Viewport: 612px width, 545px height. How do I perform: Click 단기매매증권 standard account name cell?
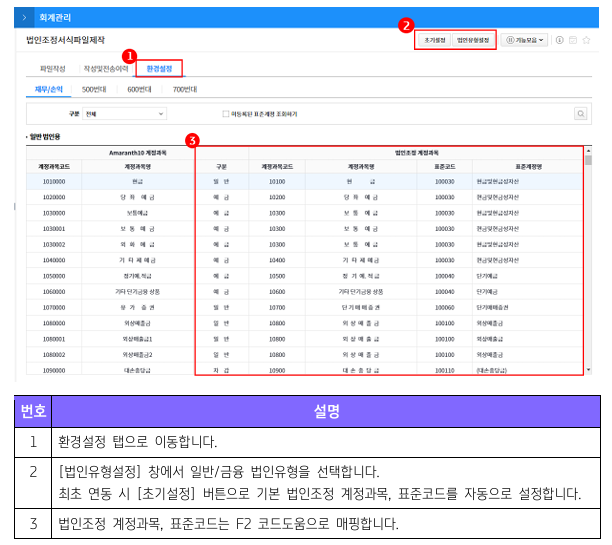(528, 308)
